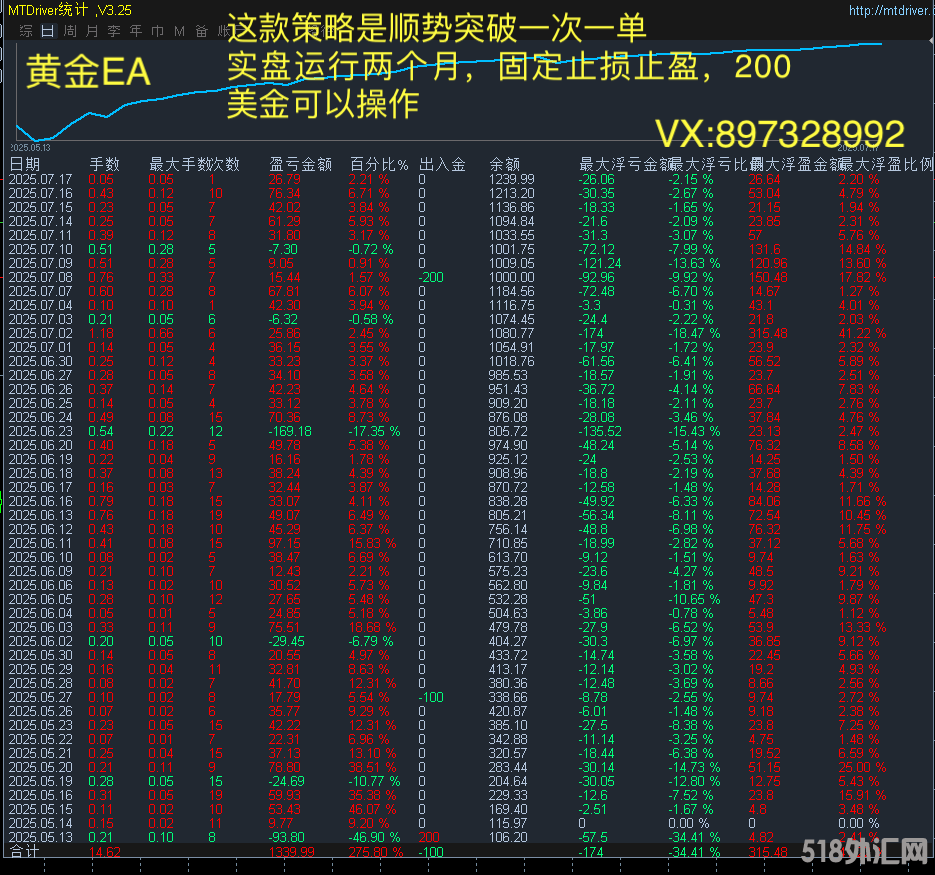Click the 日期 column header
This screenshot has height=875, width=935.
pyautogui.click(x=24, y=164)
